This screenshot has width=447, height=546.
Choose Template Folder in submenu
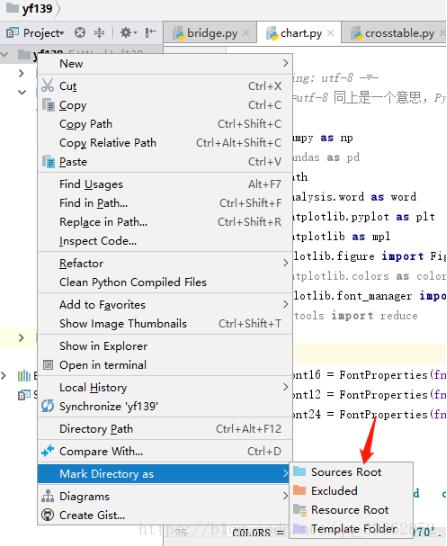coord(351,528)
